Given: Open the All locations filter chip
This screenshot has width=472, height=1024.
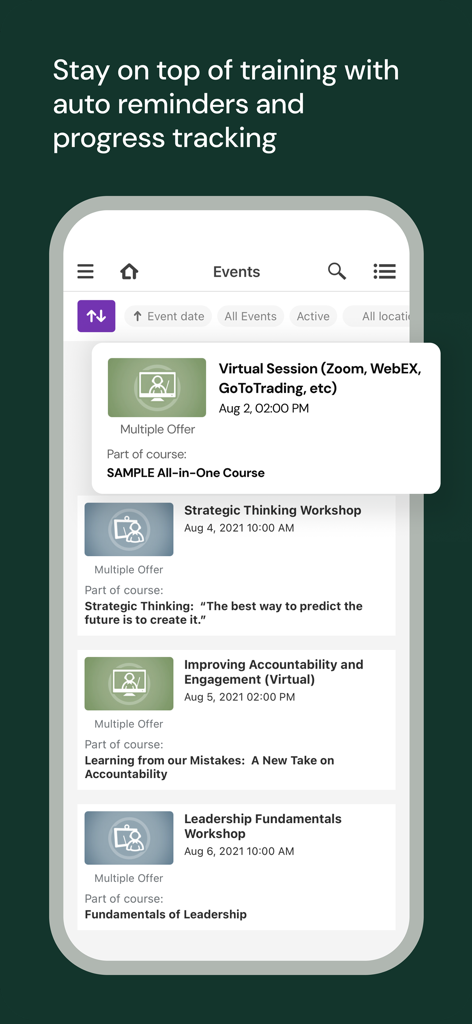Looking at the screenshot, I should [x=379, y=316].
